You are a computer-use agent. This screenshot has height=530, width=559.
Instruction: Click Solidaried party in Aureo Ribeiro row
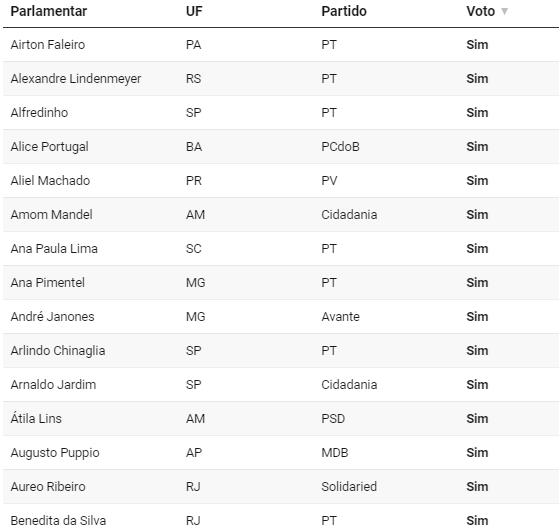(349, 487)
